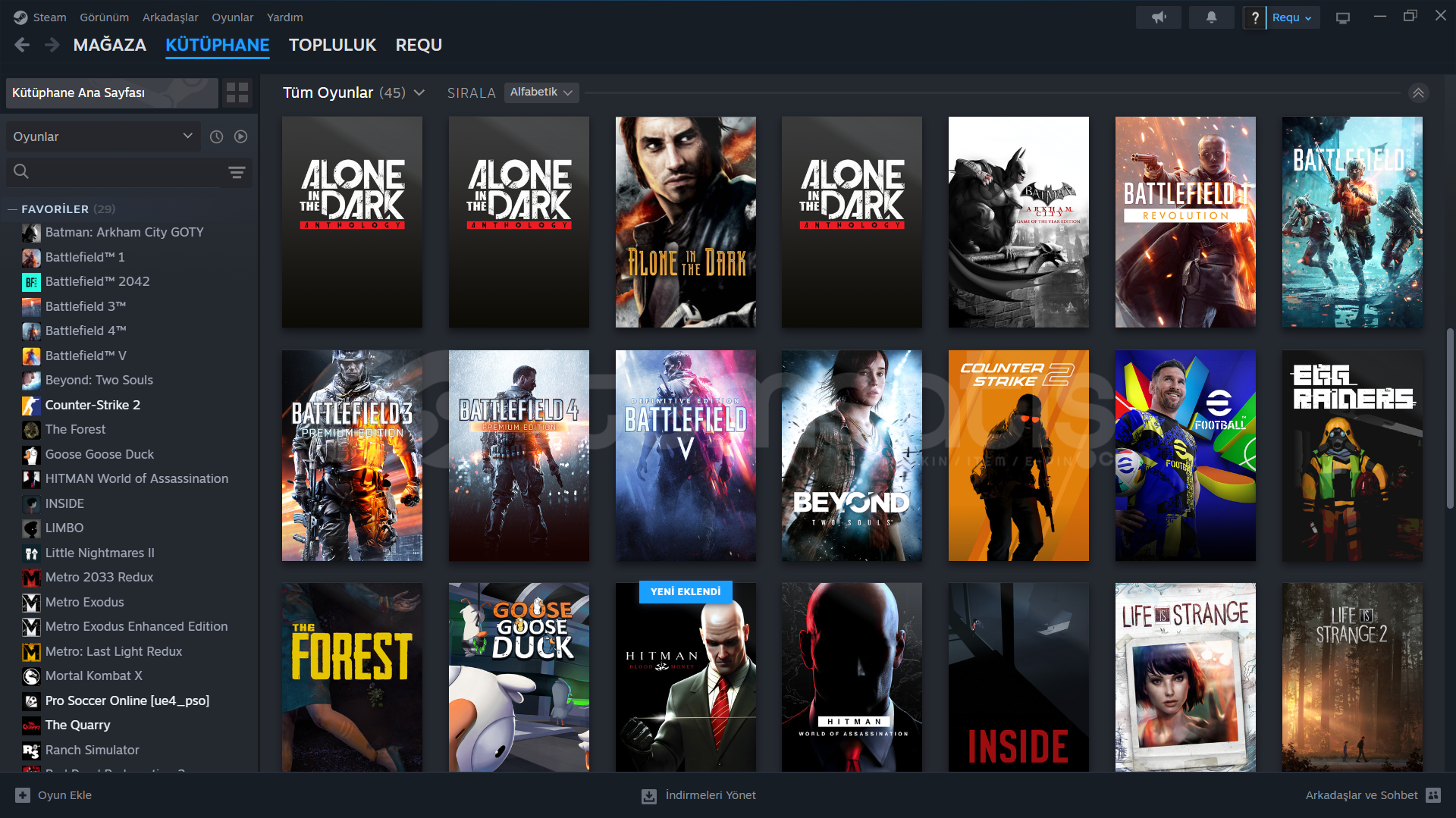Click the search magnifier icon

tap(21, 172)
